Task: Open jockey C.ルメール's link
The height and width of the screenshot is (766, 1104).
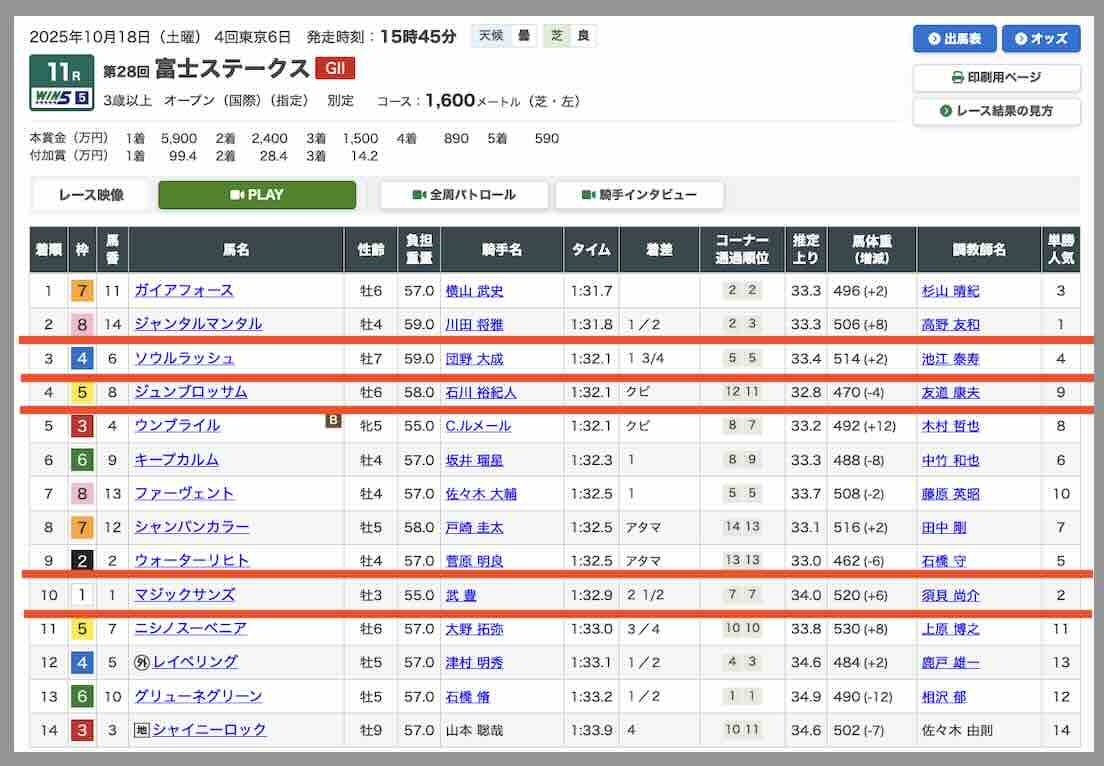Action: click(x=478, y=426)
